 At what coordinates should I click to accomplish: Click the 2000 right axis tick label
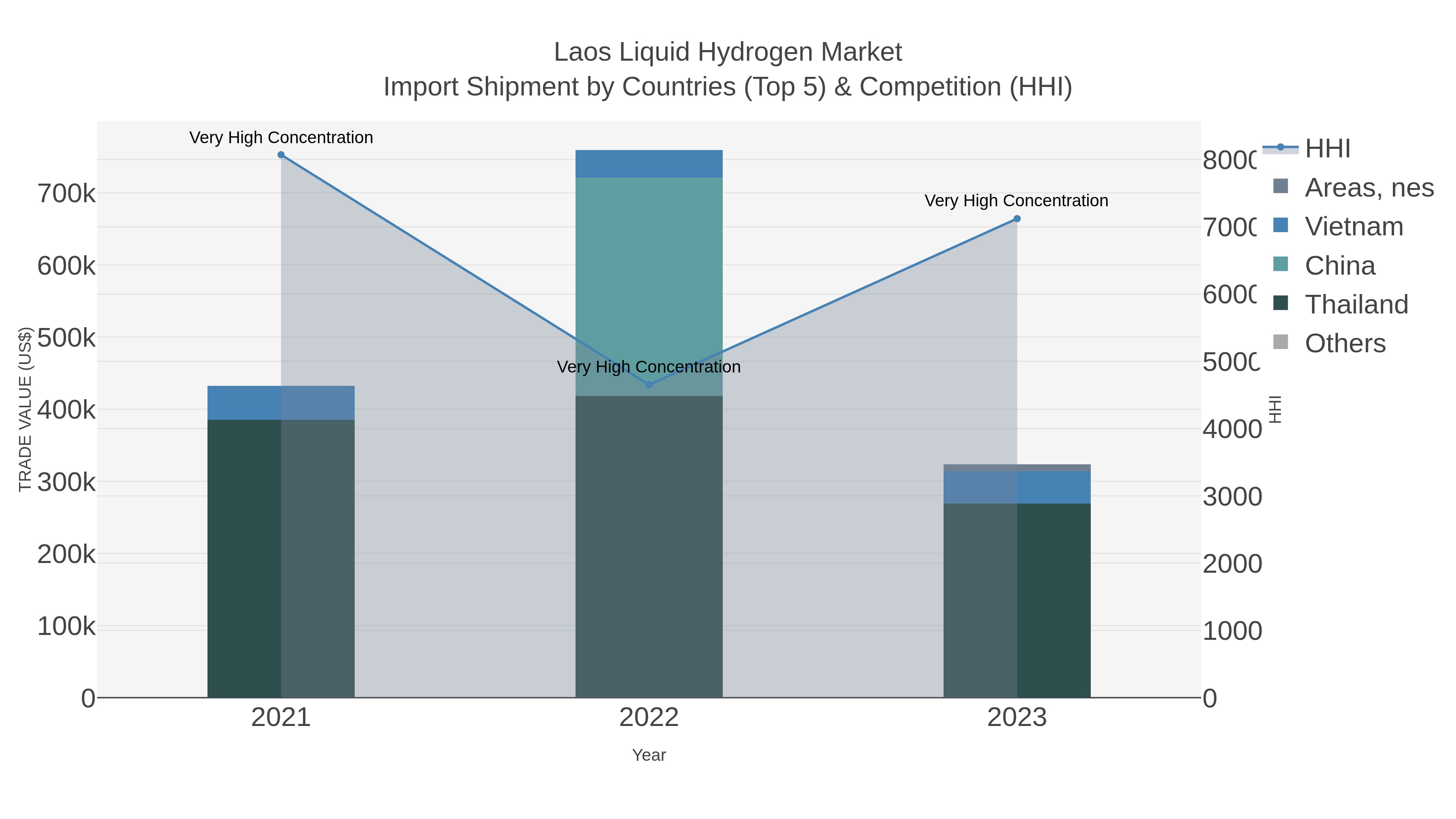tap(1232, 564)
